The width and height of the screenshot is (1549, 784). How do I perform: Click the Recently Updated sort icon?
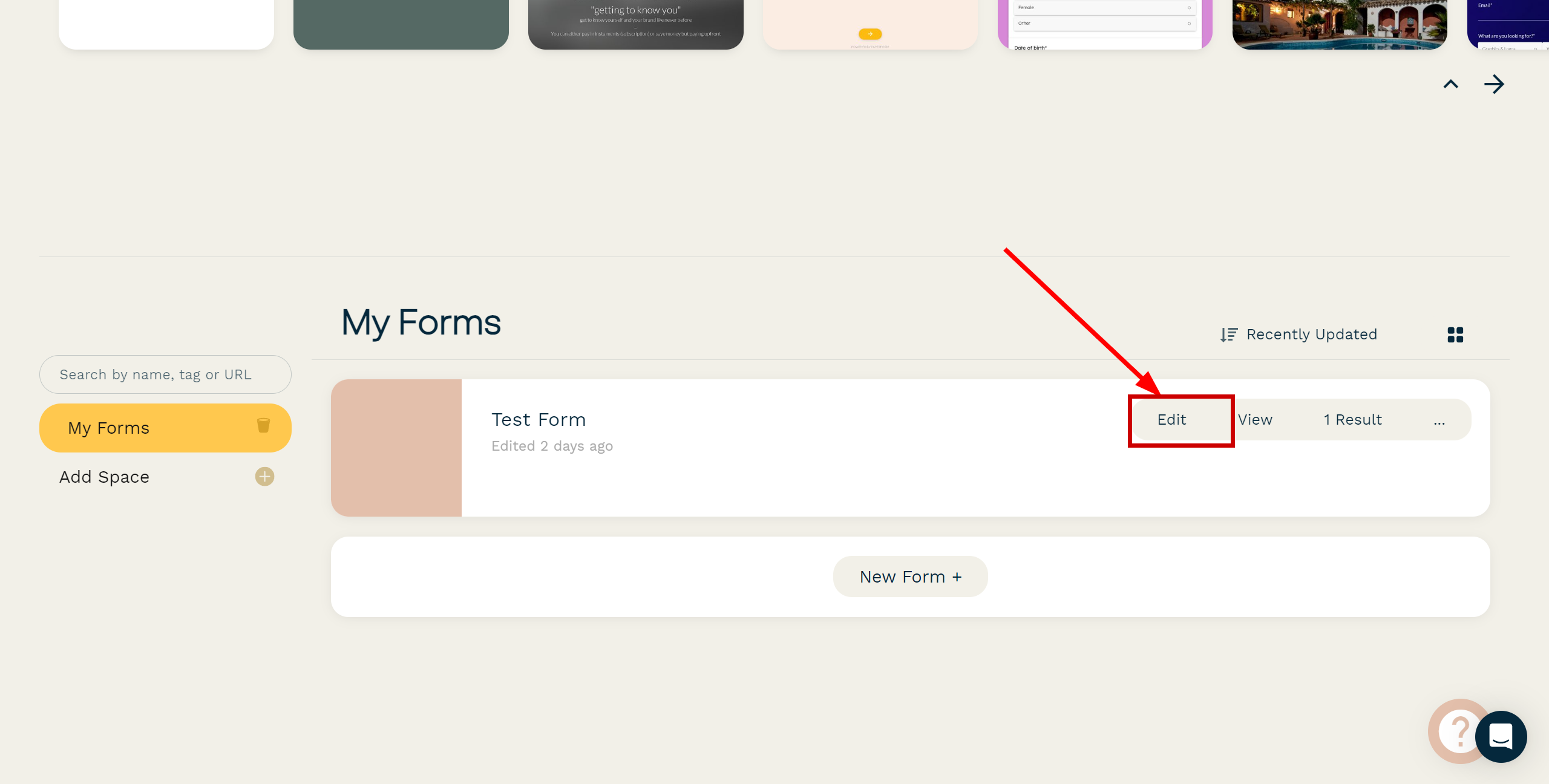coord(1228,334)
